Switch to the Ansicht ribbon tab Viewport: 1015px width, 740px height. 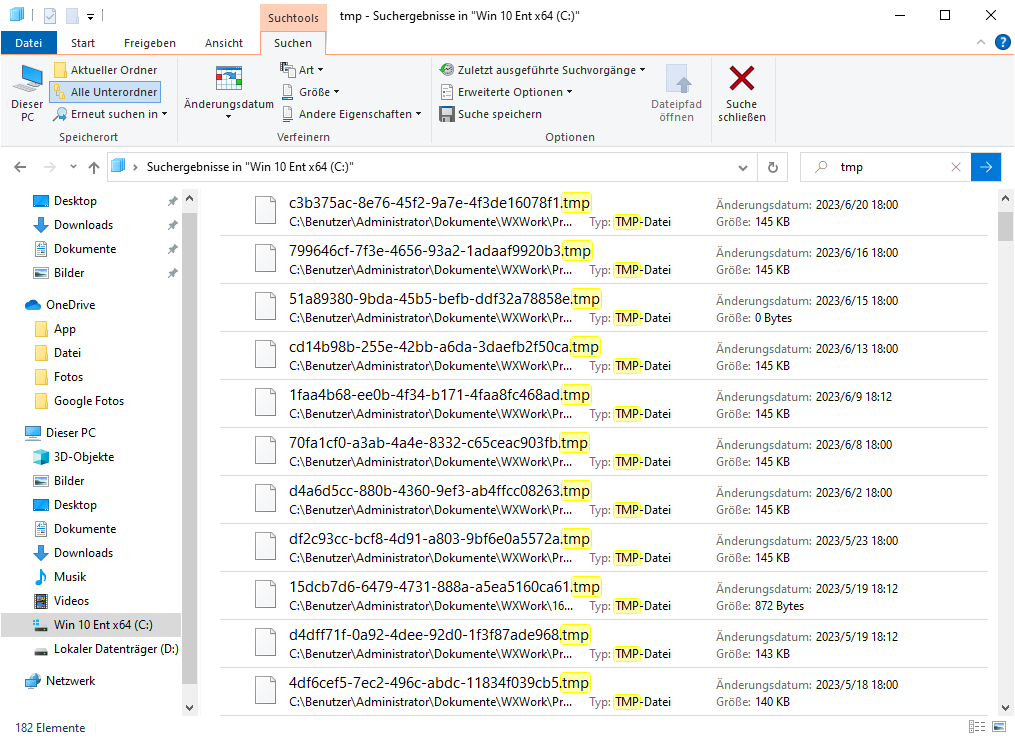[224, 43]
